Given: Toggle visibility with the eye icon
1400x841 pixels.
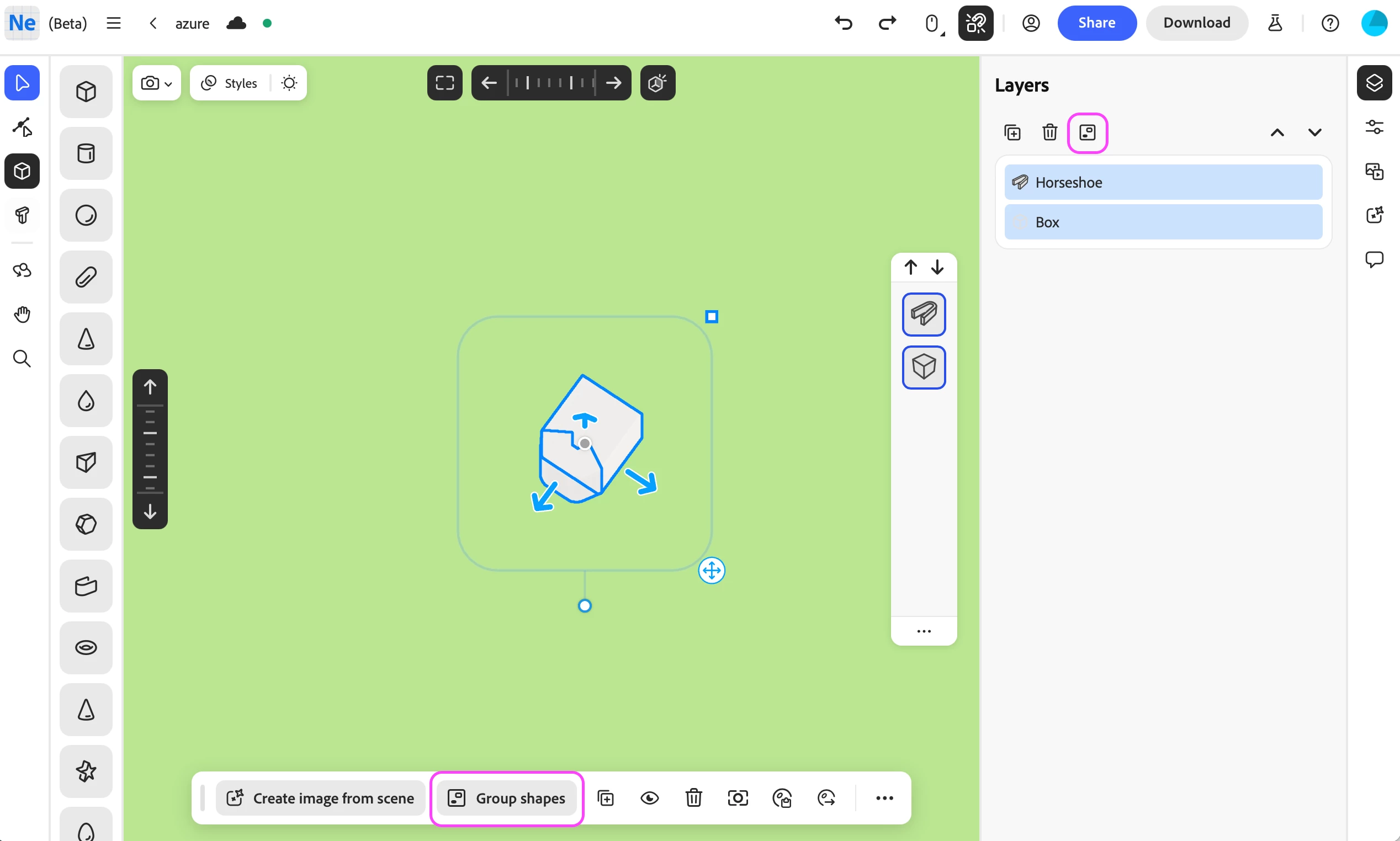Looking at the screenshot, I should pyautogui.click(x=650, y=798).
